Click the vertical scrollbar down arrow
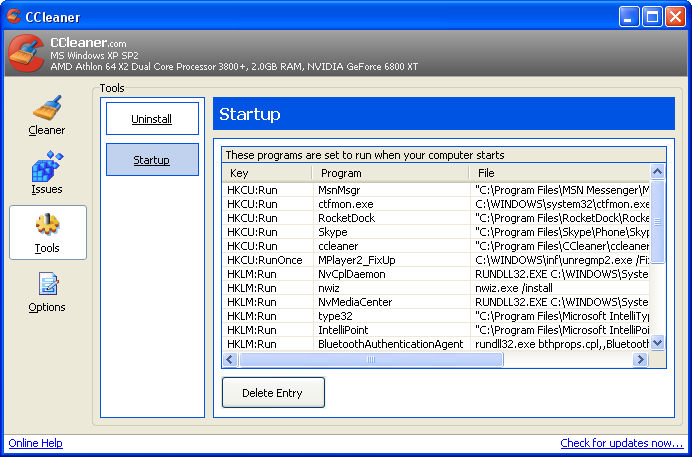 (657, 342)
